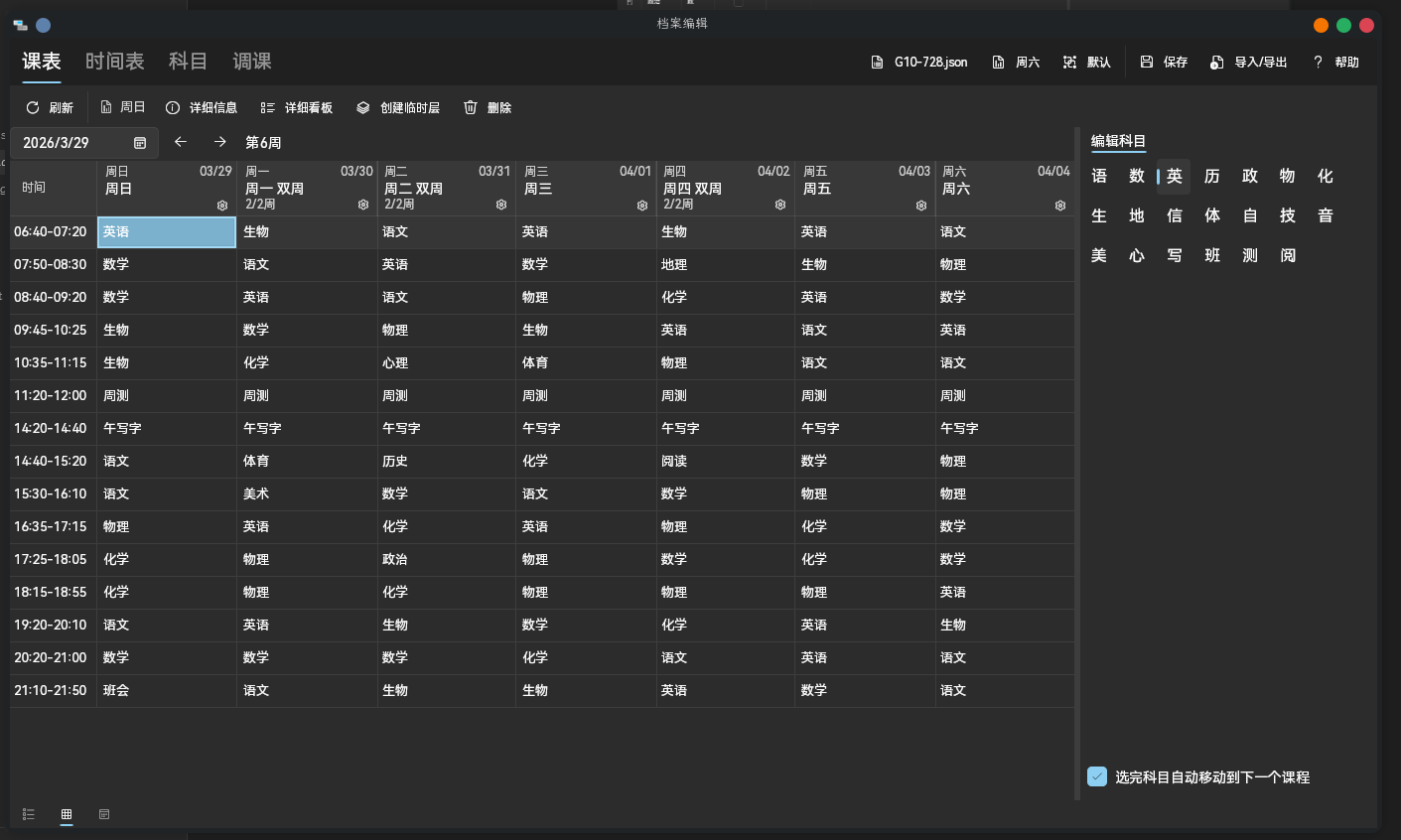Open settings gear for 周三 column
Viewport: 1401px width, 840px height.
point(642,206)
